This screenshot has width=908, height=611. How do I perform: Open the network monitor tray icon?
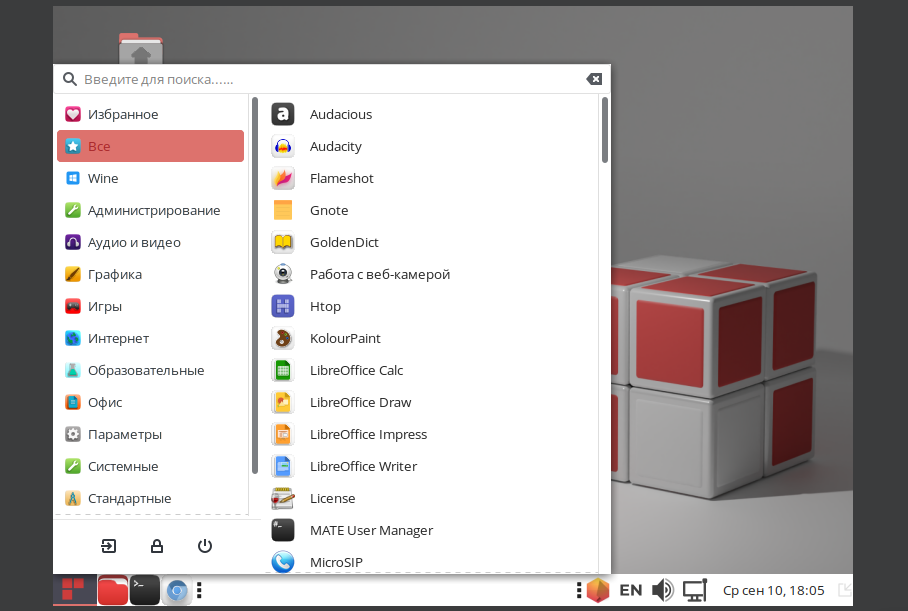pyautogui.click(x=695, y=590)
